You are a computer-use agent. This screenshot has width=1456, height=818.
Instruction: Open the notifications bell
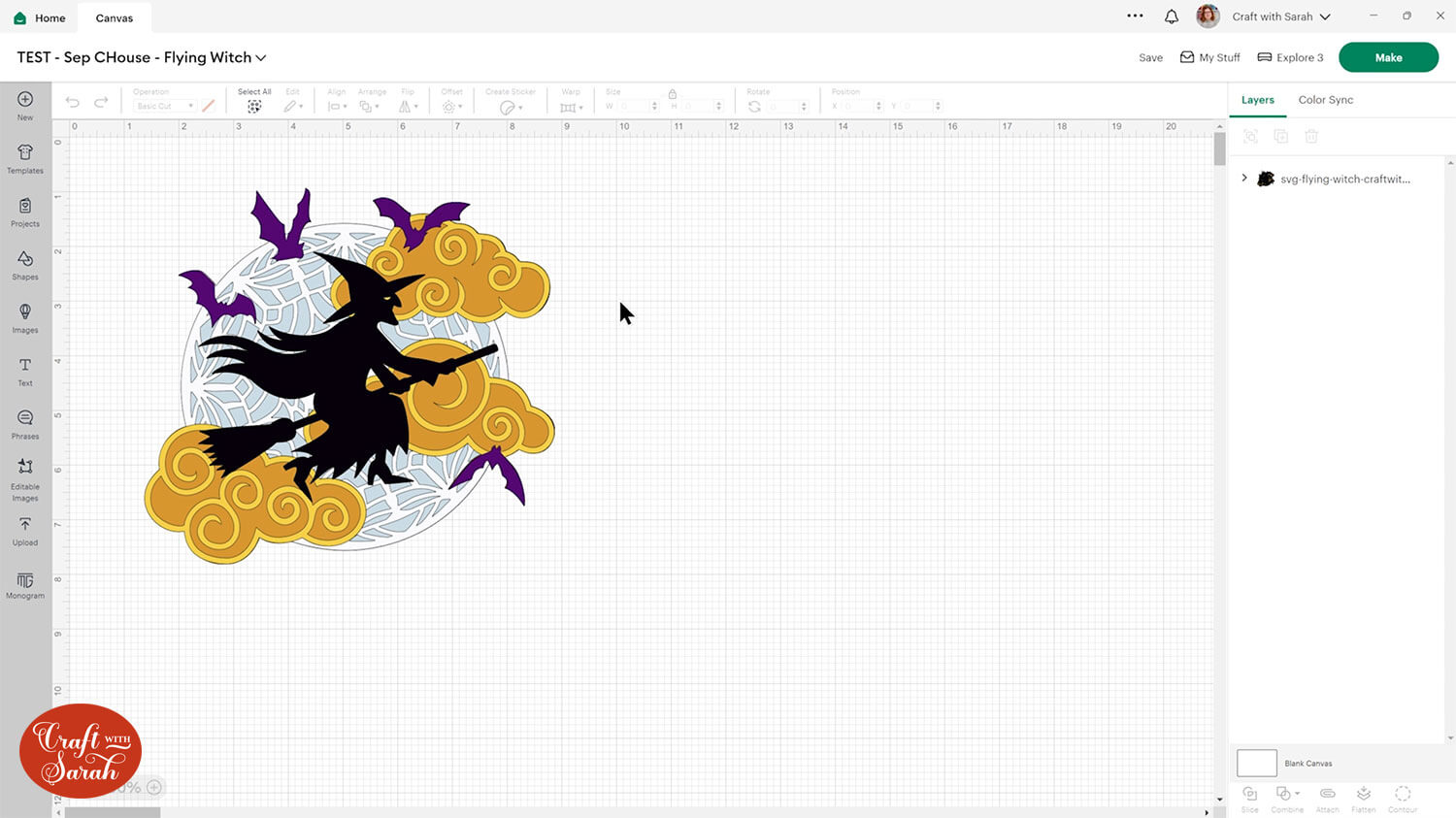pyautogui.click(x=1172, y=16)
